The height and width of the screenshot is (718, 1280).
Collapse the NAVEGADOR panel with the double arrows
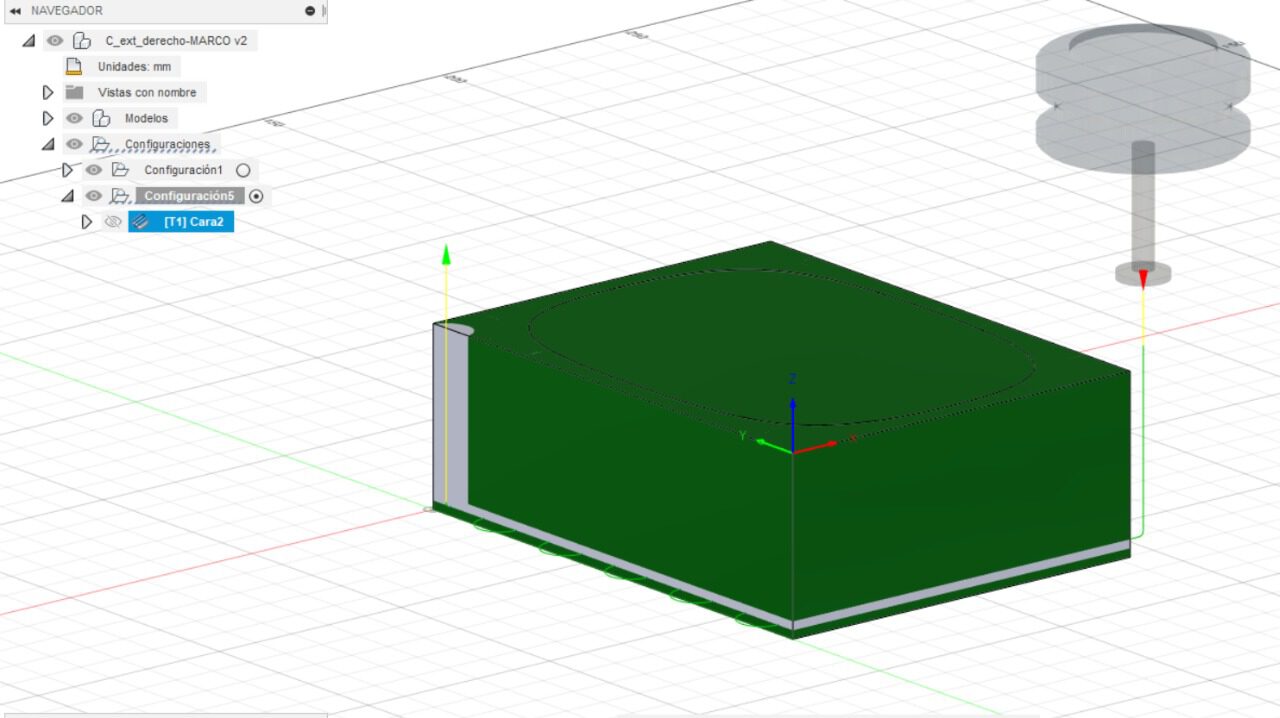pyautogui.click(x=15, y=10)
